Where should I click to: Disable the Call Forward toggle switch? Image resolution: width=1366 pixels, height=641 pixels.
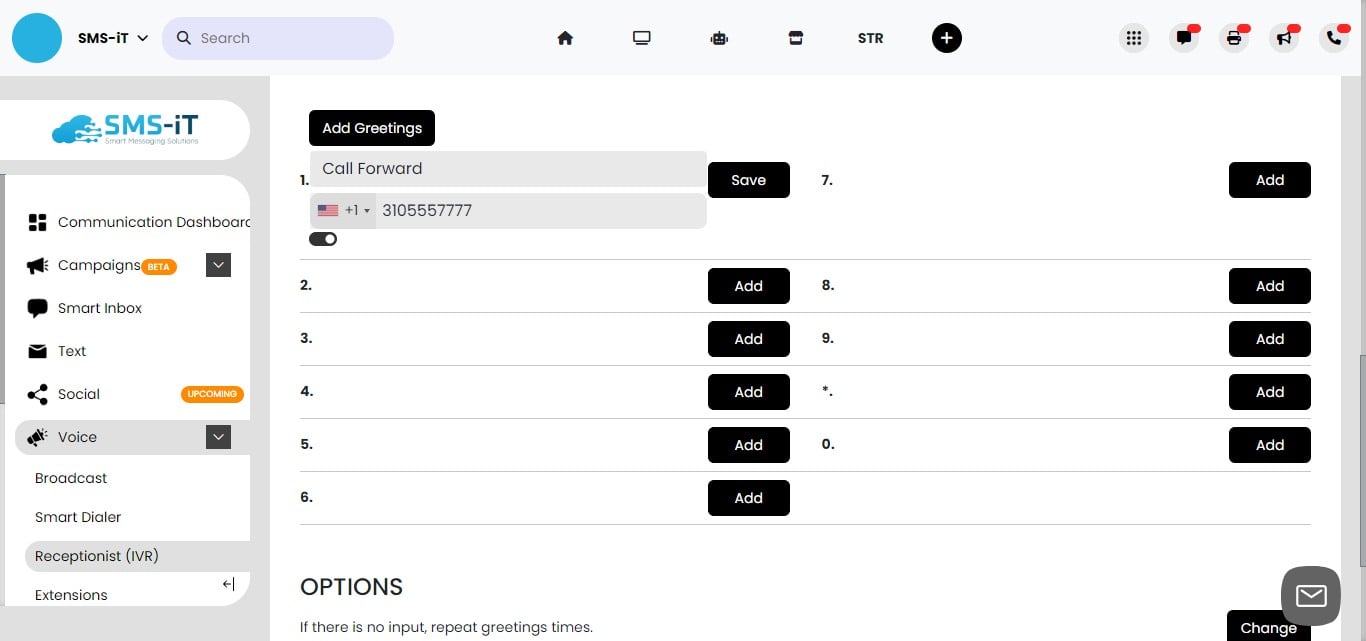pos(323,239)
